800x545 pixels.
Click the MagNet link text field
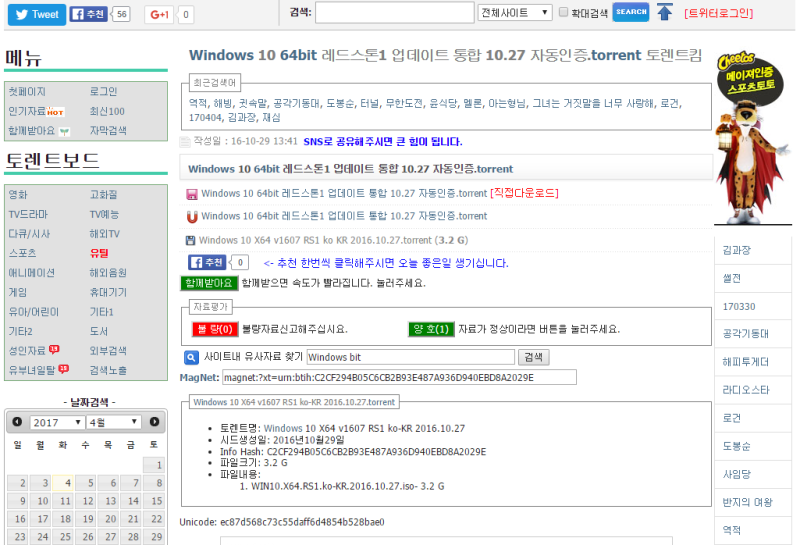(399, 378)
